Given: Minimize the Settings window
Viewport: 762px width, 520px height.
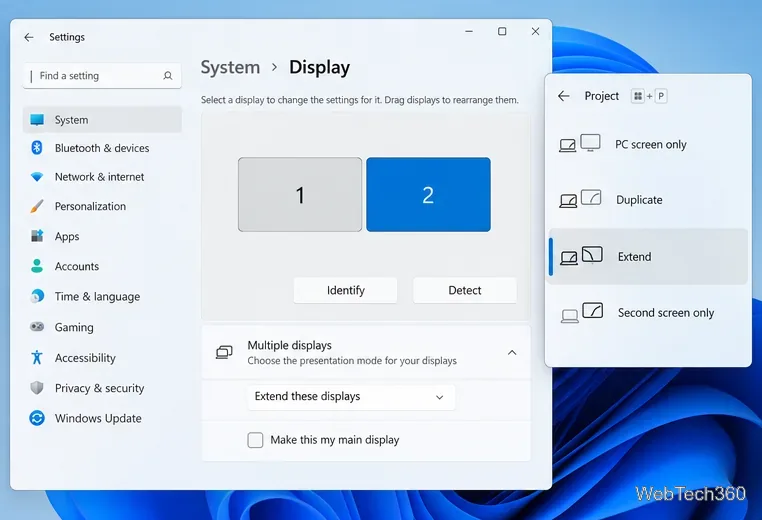Looking at the screenshot, I should click(469, 31).
